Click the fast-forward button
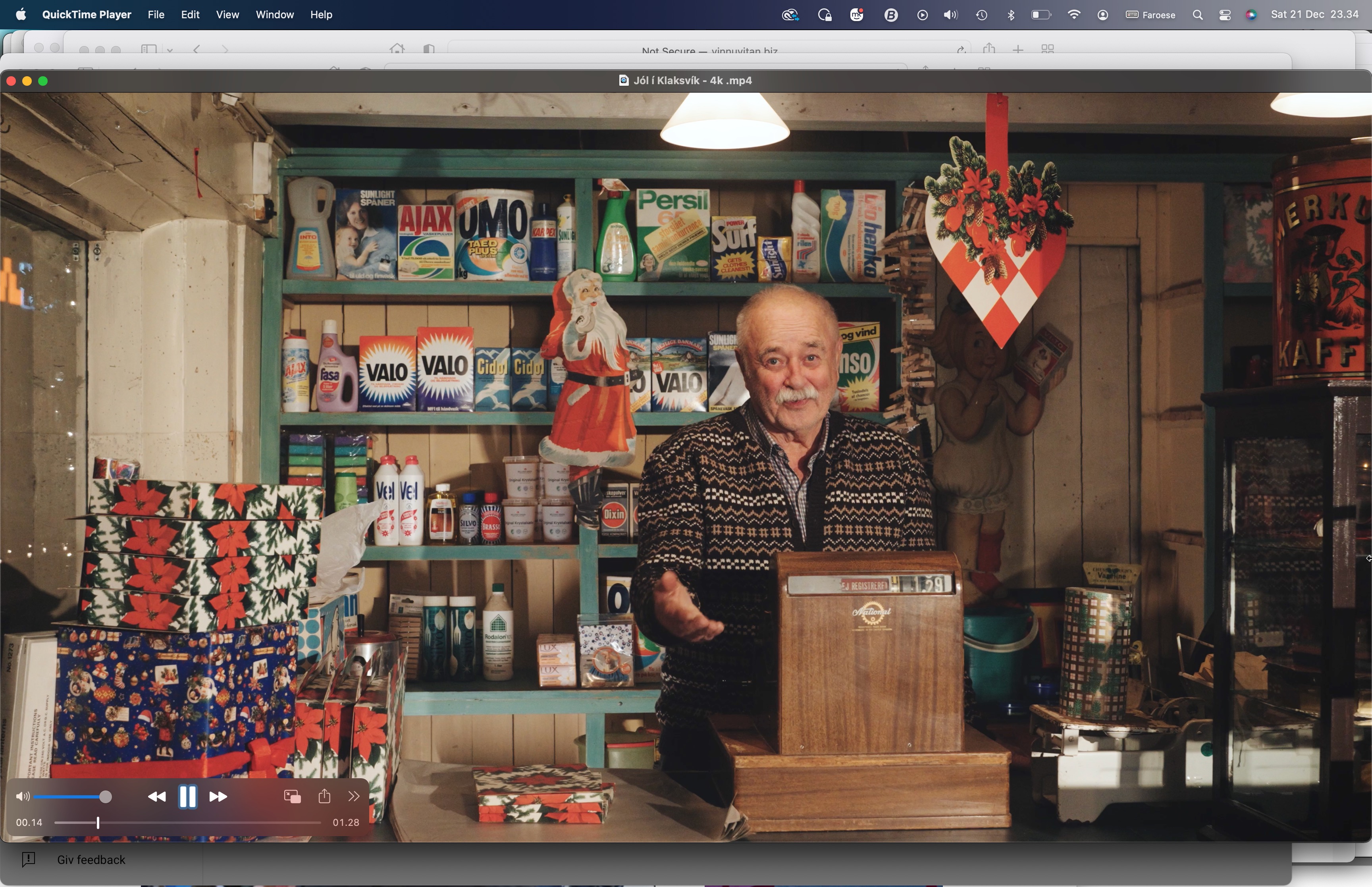This screenshot has height=887, width=1372. pyautogui.click(x=218, y=797)
